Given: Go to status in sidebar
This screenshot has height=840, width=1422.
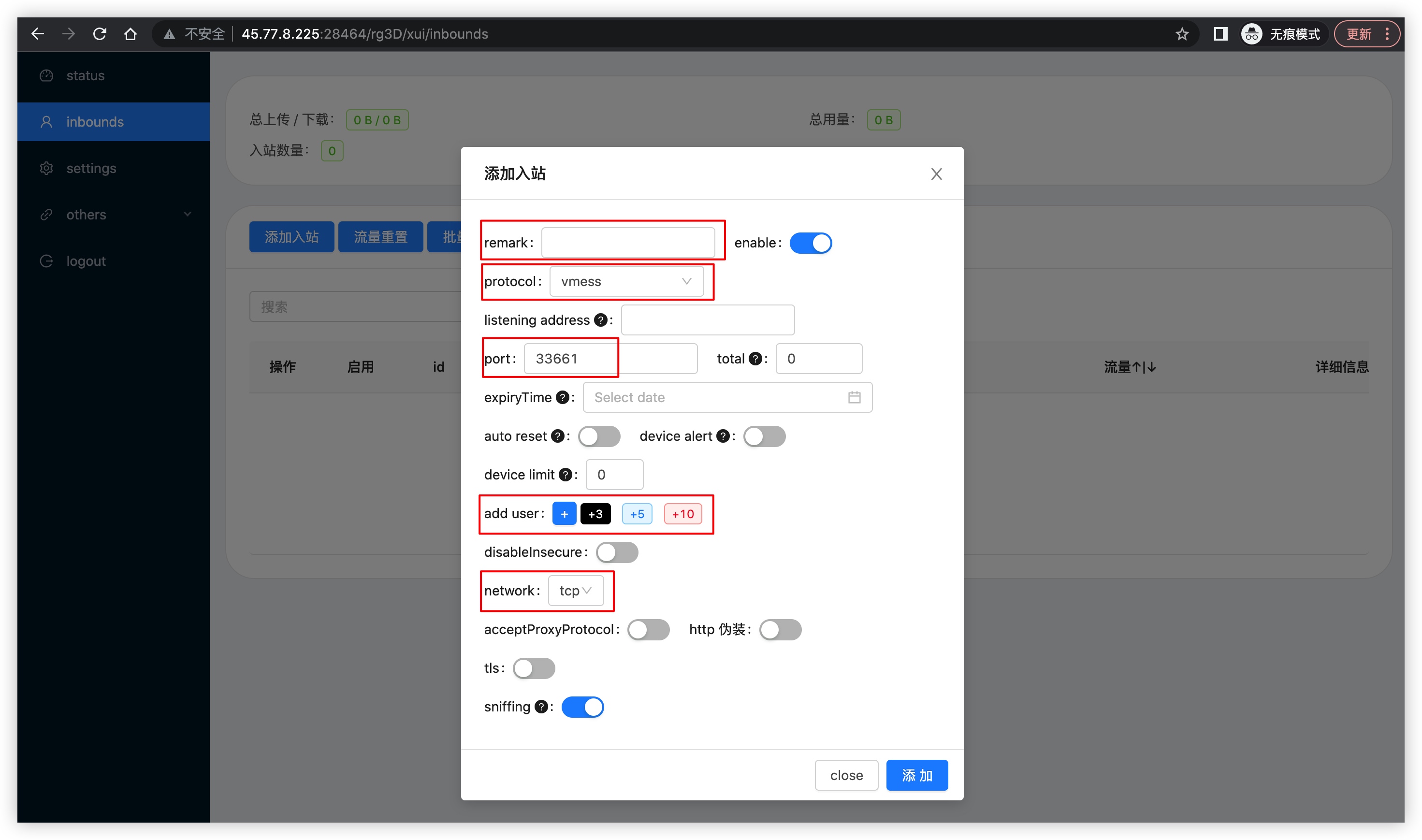Looking at the screenshot, I should click(85, 75).
